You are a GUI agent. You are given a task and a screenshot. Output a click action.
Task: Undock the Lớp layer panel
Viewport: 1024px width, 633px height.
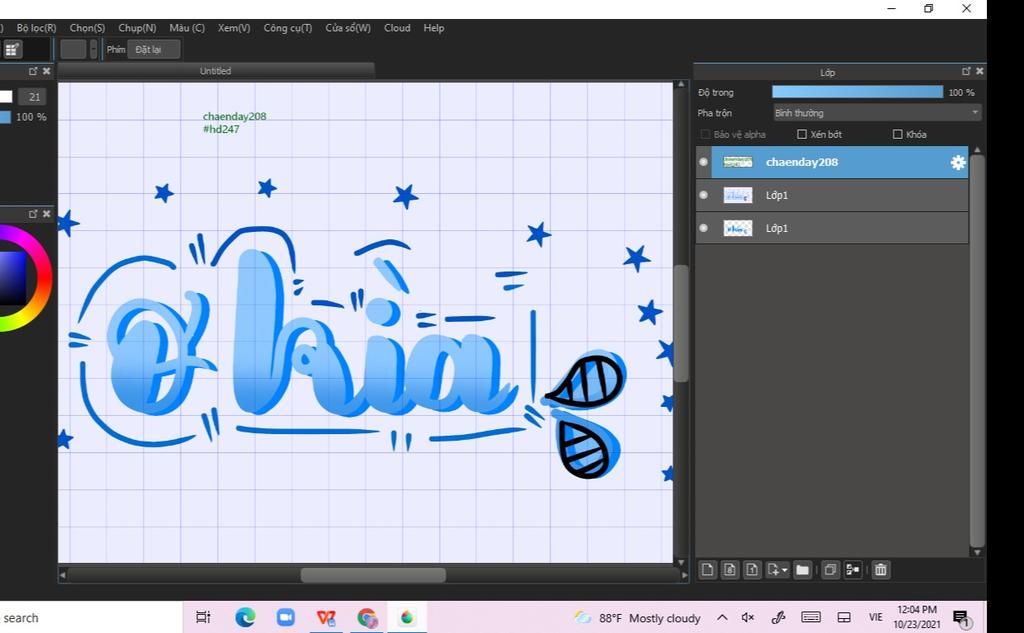[x=966, y=71]
